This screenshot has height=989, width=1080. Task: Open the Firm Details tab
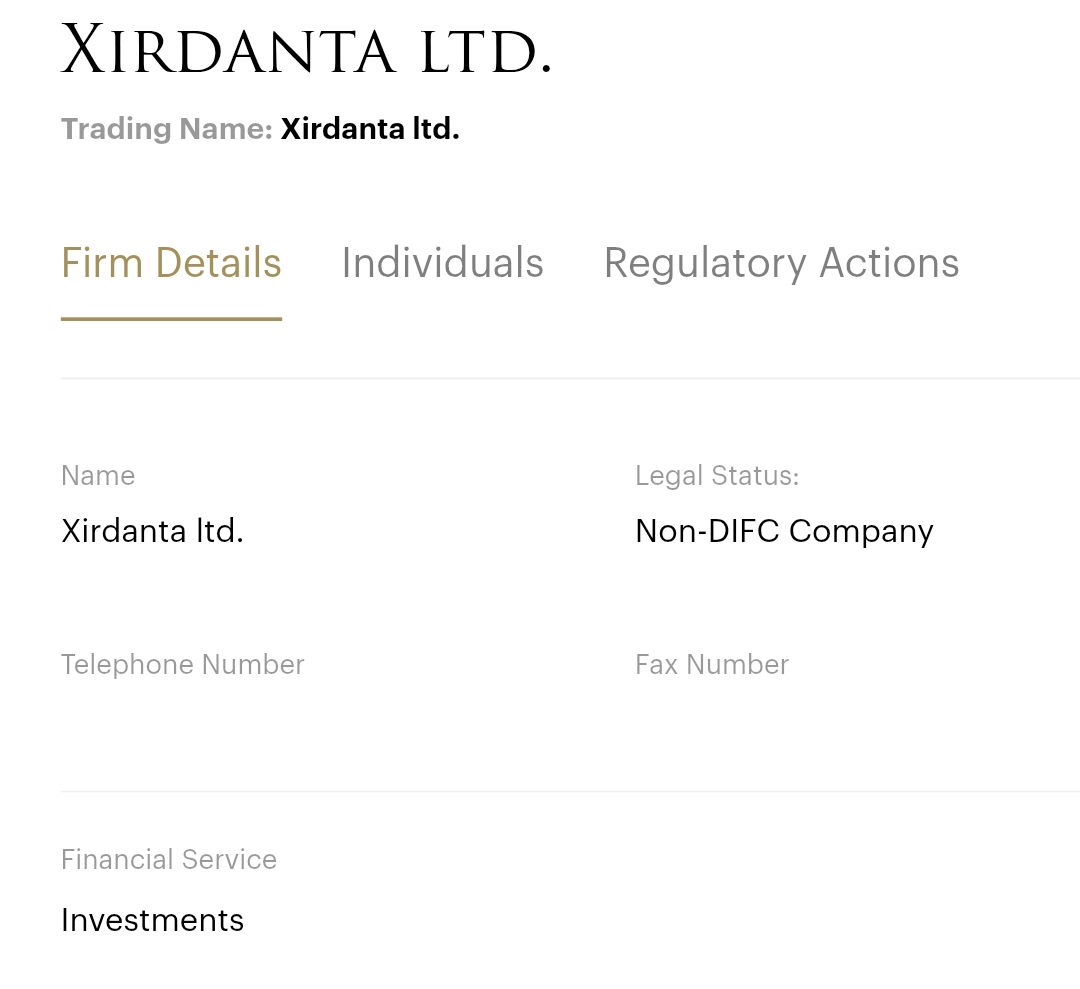171,263
